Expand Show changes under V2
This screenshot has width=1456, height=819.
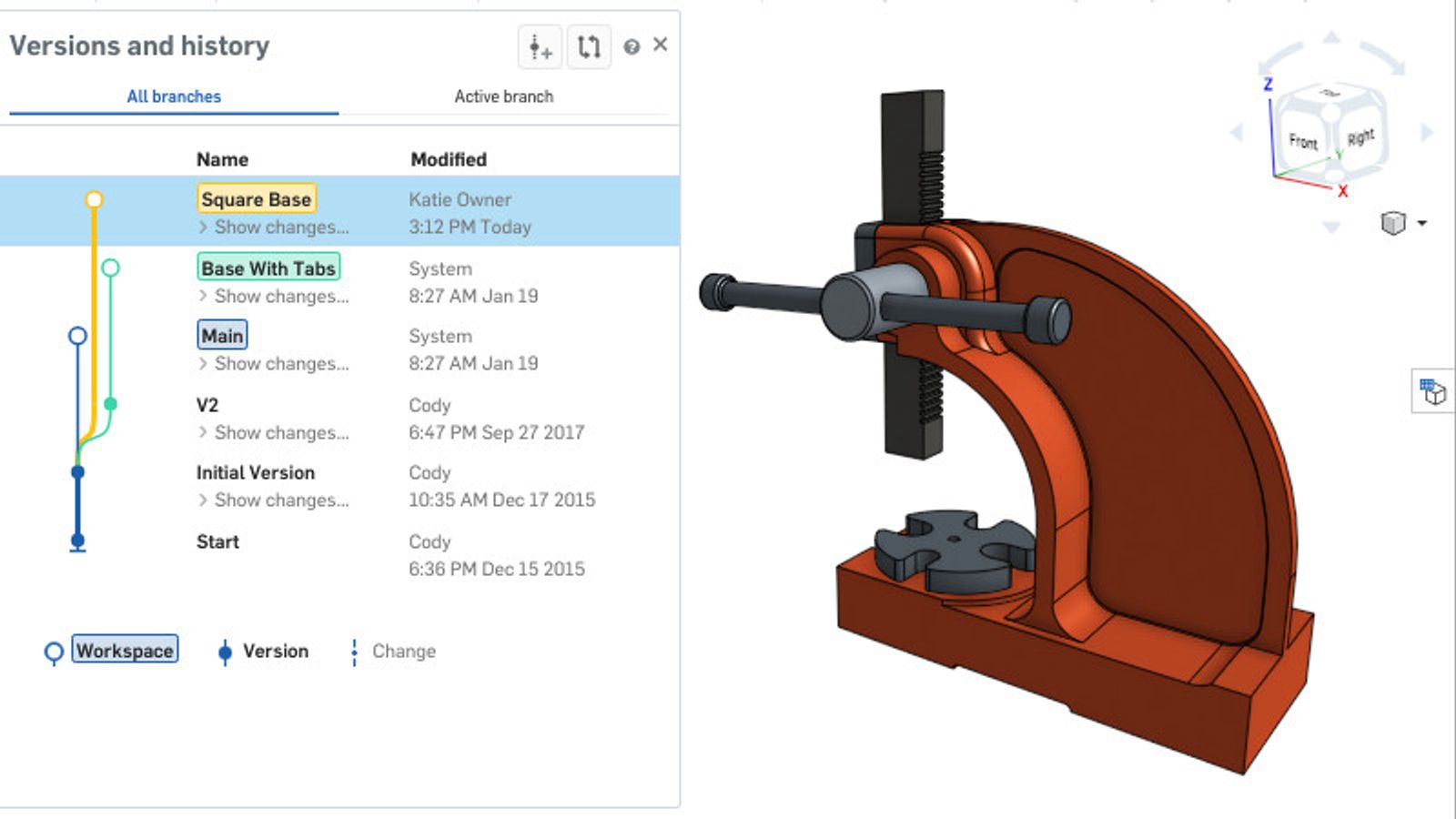coord(275,433)
